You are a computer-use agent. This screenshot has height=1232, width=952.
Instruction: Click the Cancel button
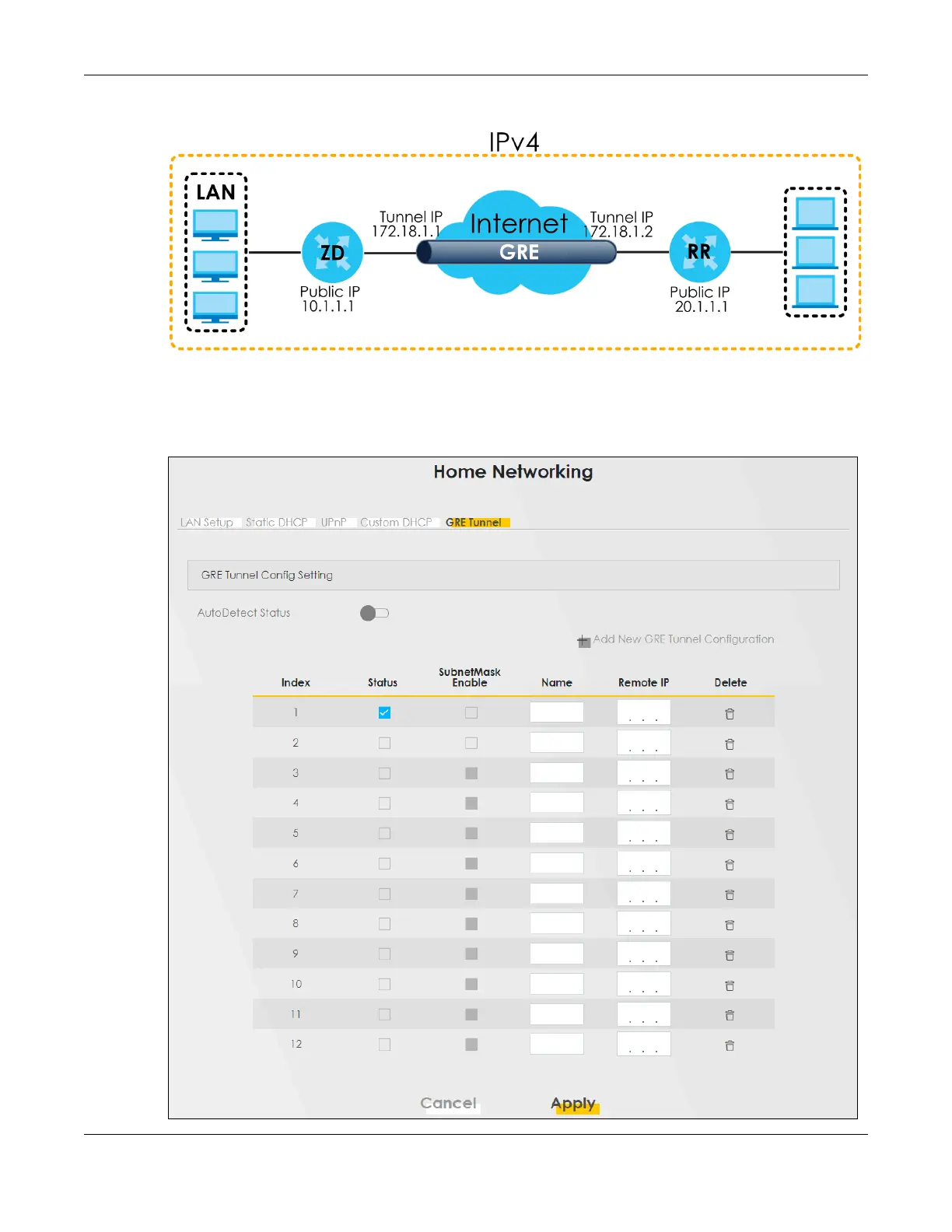[x=449, y=1103]
